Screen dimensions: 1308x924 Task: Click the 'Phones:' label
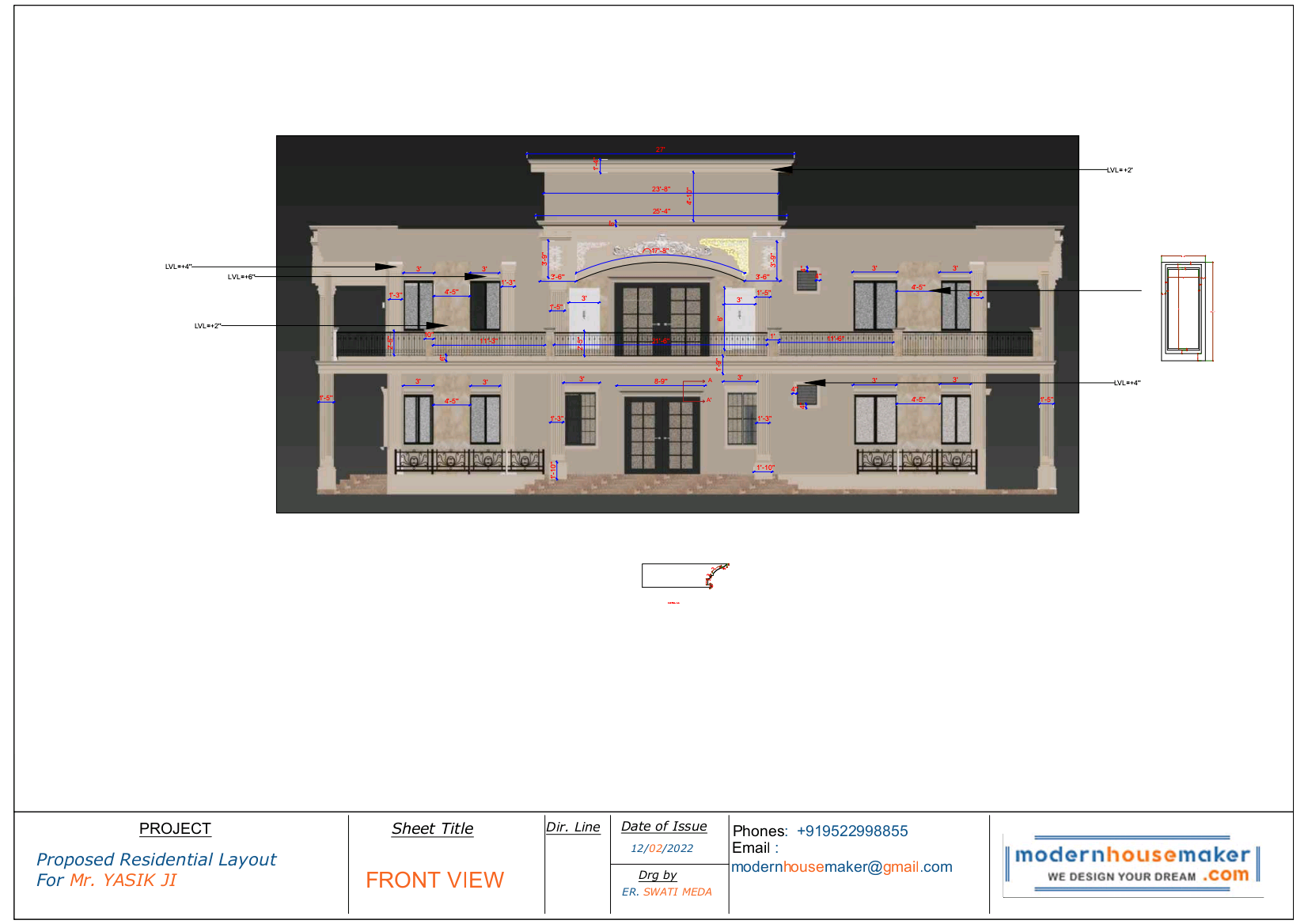760,831
